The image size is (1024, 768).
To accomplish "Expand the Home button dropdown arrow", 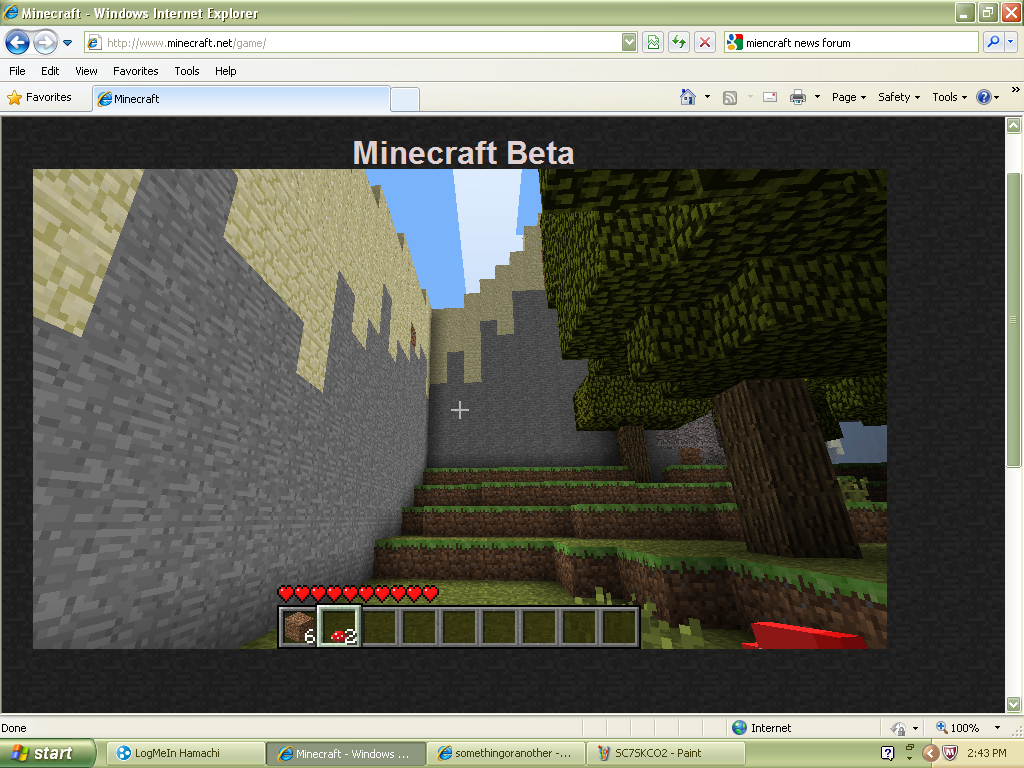I will (x=707, y=97).
